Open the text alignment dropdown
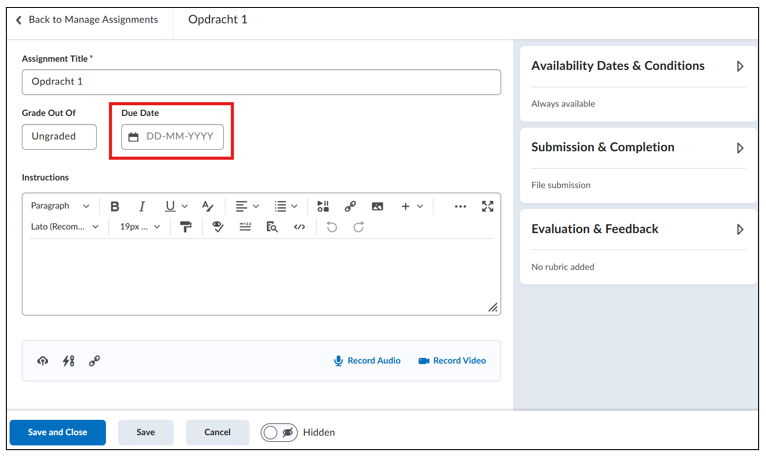Image resolution: width=766 pixels, height=461 pixels. pos(247,207)
